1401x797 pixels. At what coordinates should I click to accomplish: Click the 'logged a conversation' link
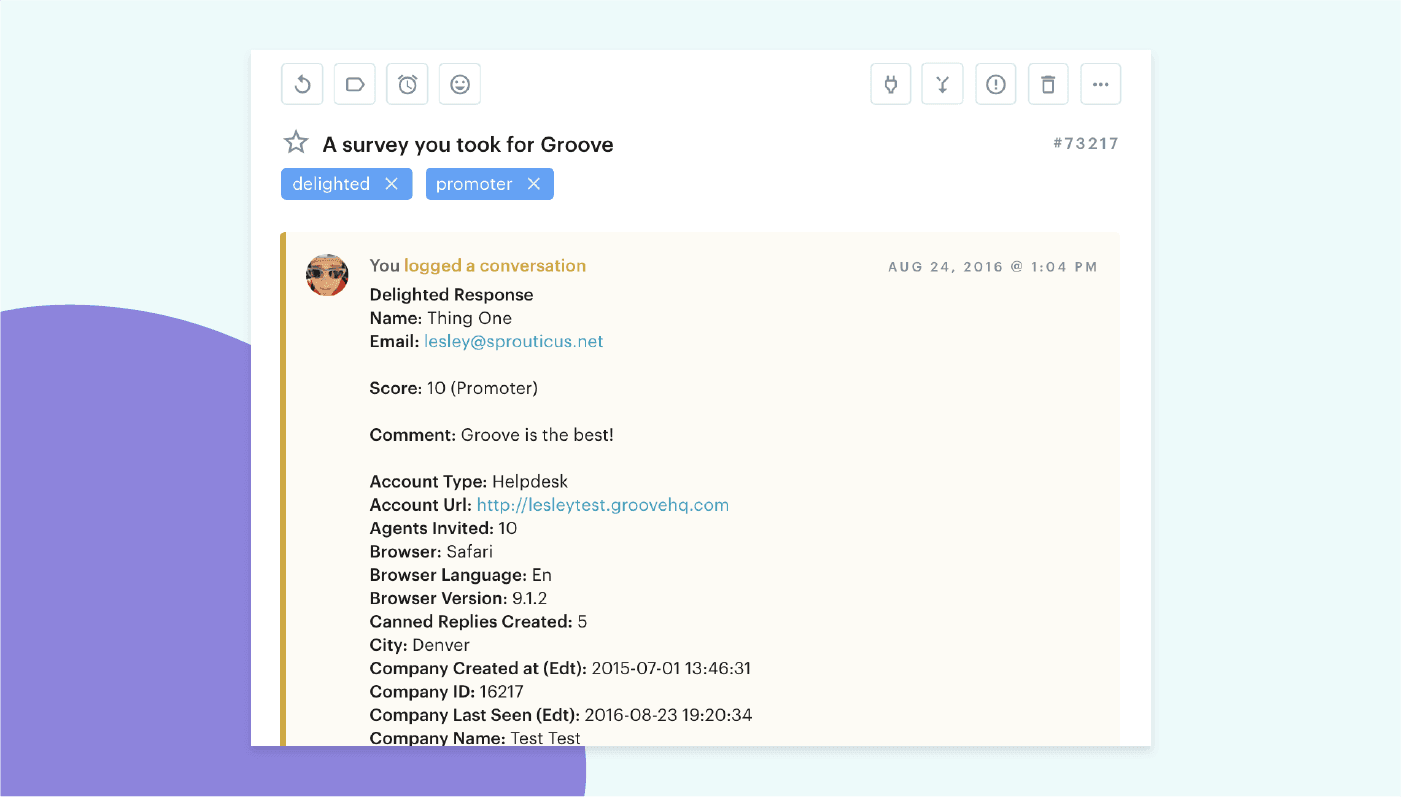click(494, 265)
